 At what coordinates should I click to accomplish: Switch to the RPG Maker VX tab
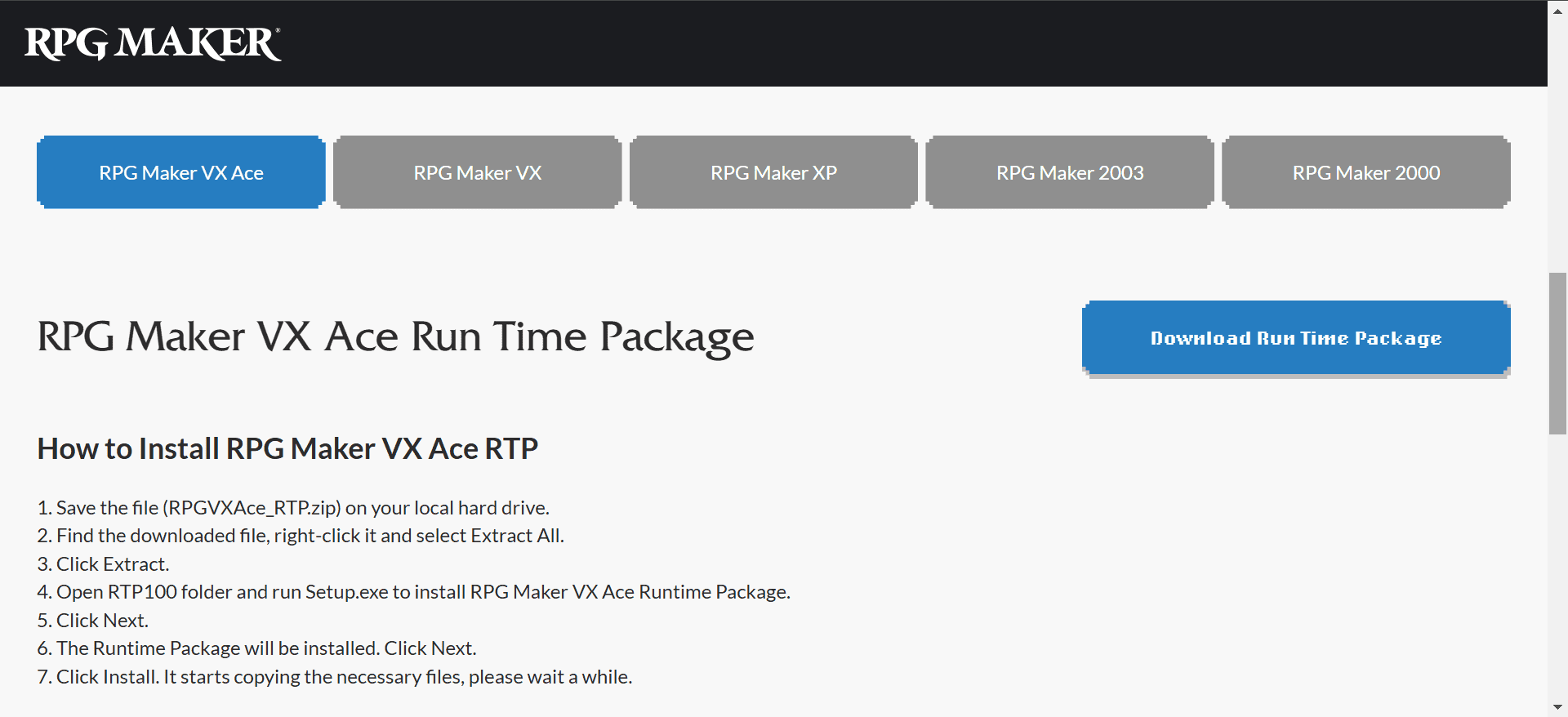pyautogui.click(x=478, y=172)
